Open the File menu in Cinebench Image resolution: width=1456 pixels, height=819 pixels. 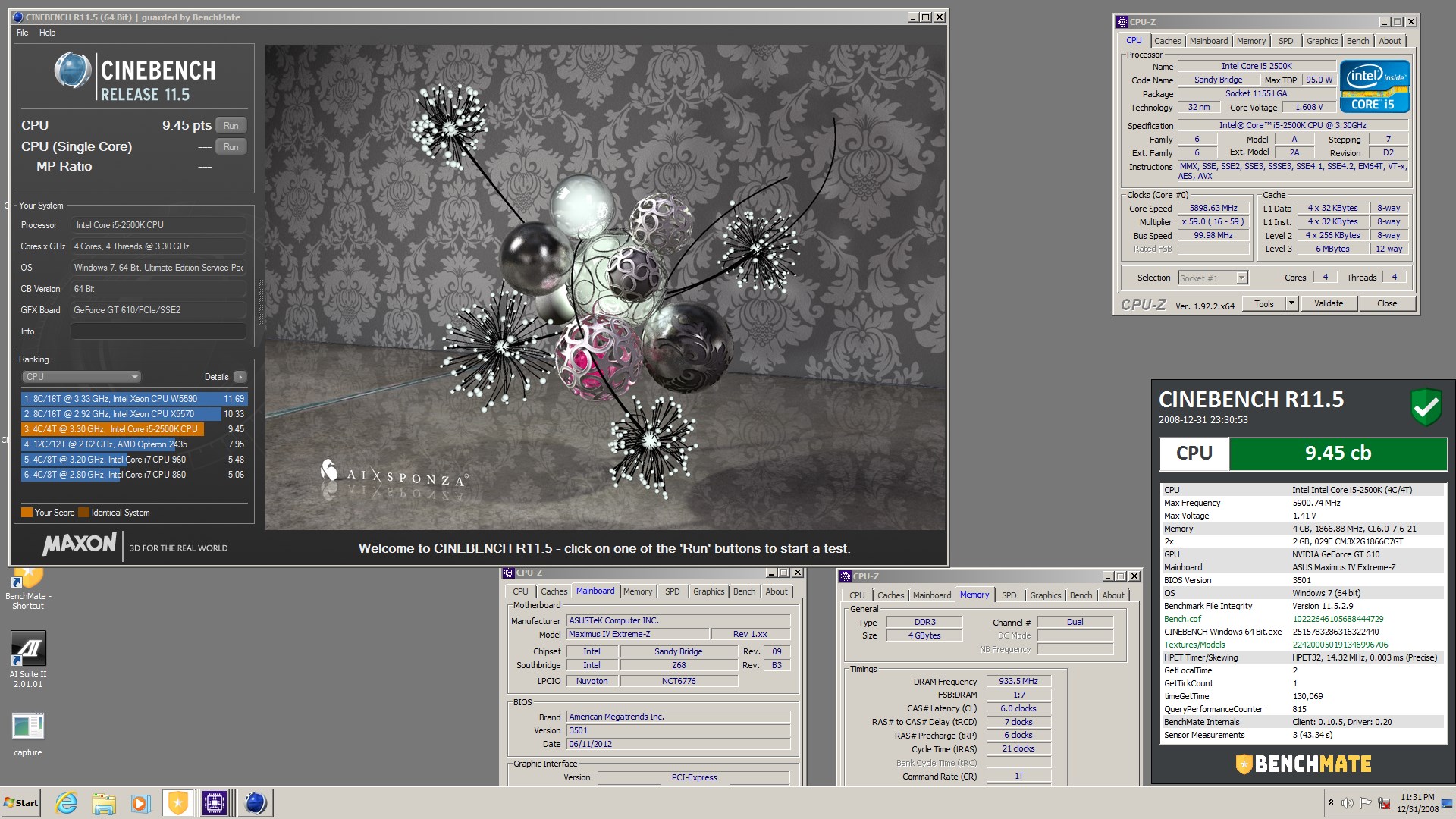[23, 33]
